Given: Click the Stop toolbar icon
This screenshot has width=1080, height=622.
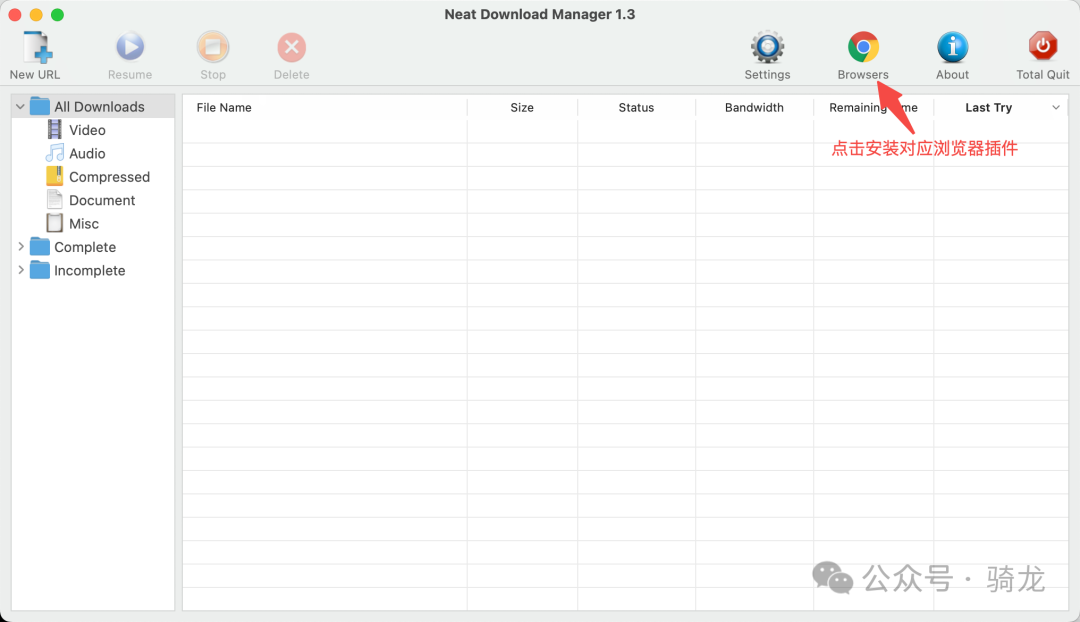Looking at the screenshot, I should tap(213, 48).
